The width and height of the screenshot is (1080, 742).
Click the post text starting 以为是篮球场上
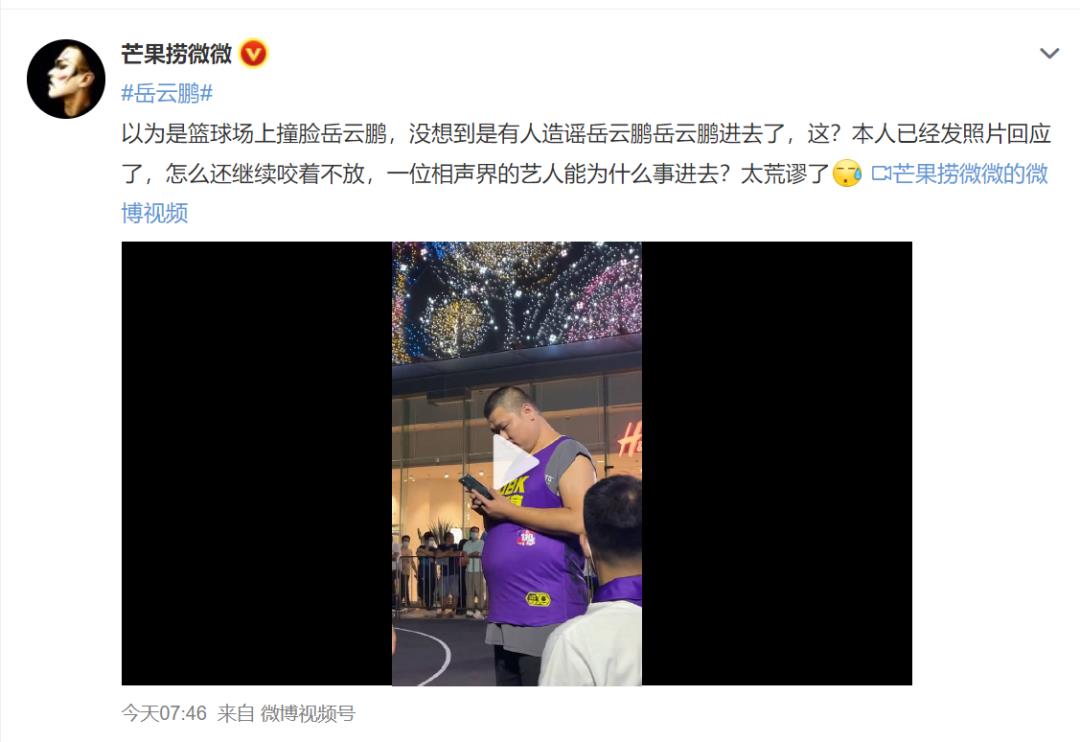pos(585,133)
